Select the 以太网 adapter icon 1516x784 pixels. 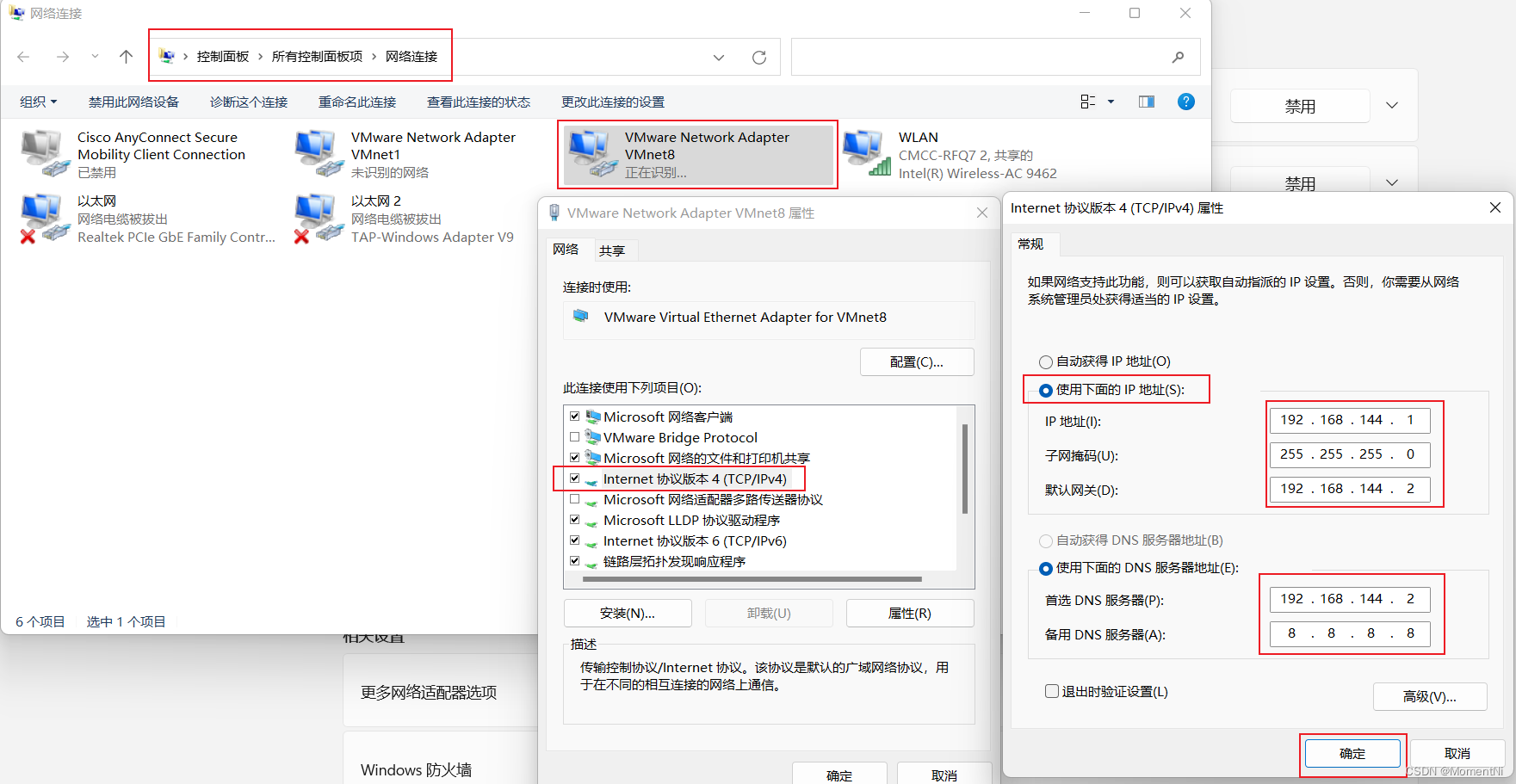[x=45, y=219]
